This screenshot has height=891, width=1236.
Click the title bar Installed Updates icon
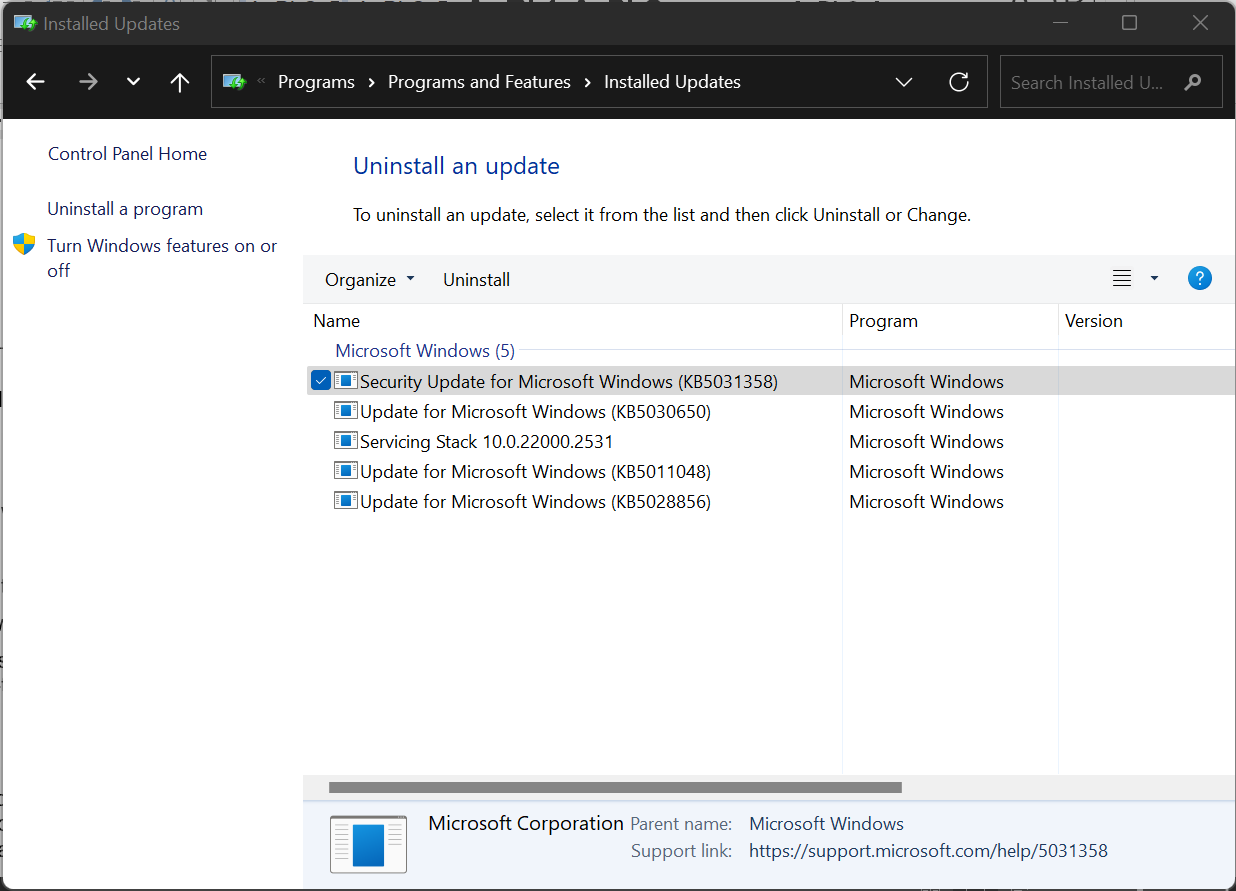[25, 23]
